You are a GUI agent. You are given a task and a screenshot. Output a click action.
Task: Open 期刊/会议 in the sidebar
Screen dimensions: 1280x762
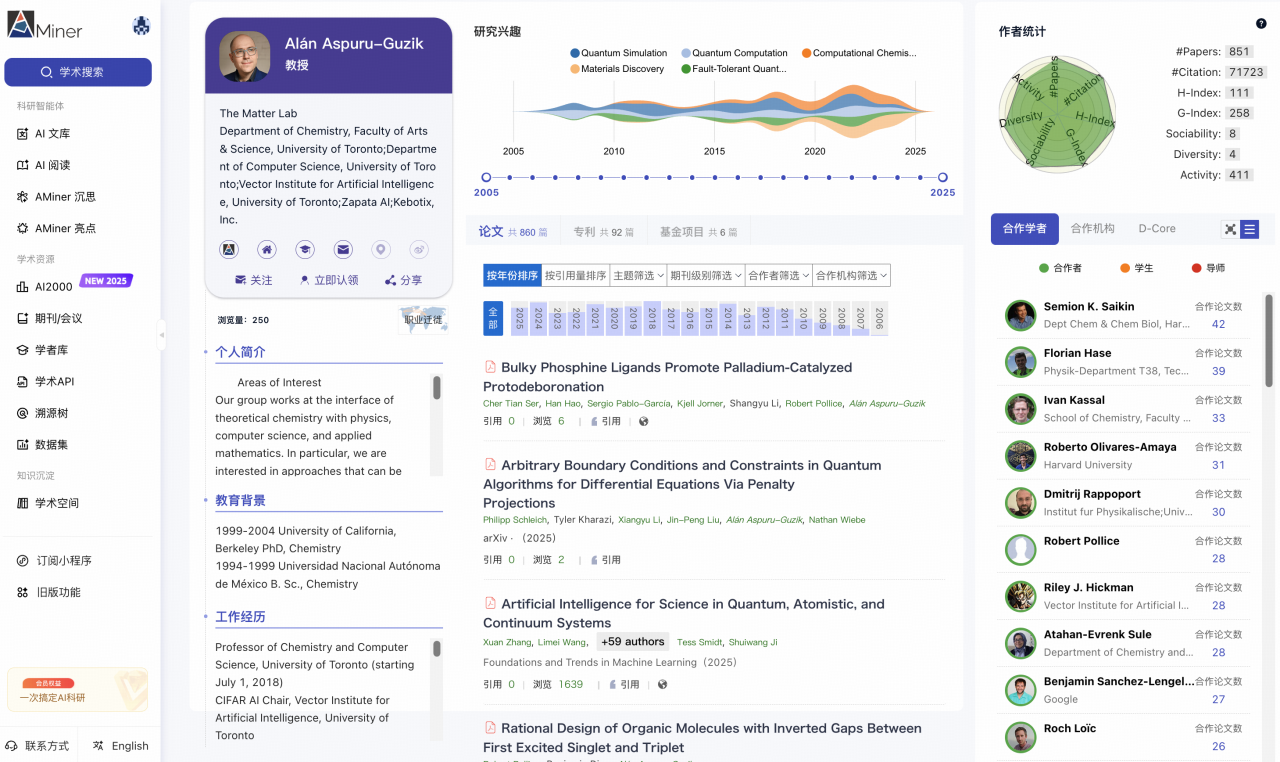coord(49,319)
